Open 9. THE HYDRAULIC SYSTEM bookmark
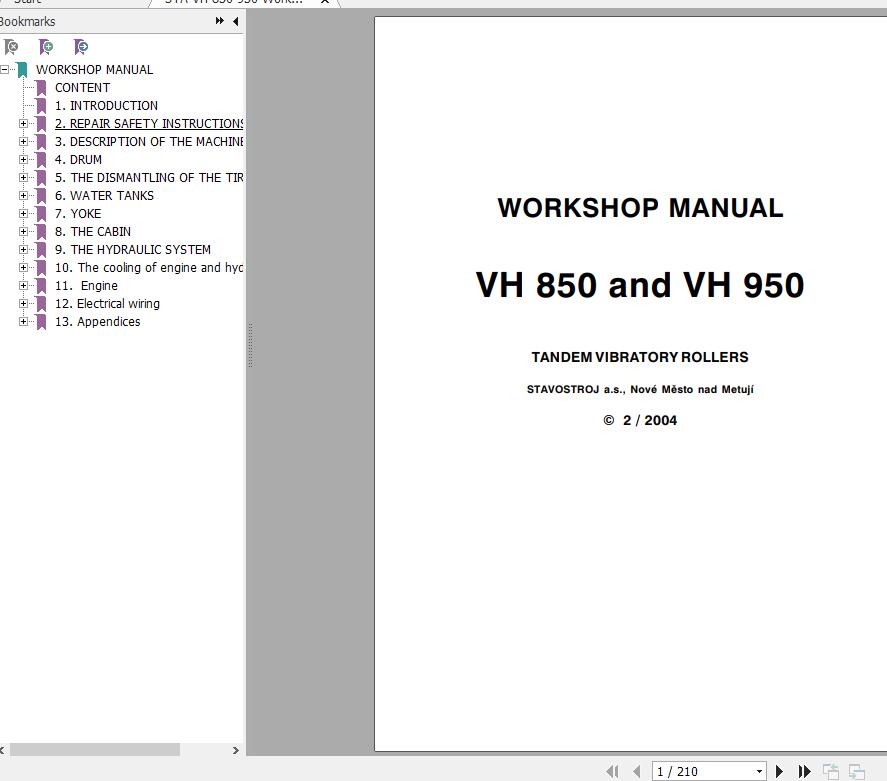The height and width of the screenshot is (781, 887). (x=133, y=249)
